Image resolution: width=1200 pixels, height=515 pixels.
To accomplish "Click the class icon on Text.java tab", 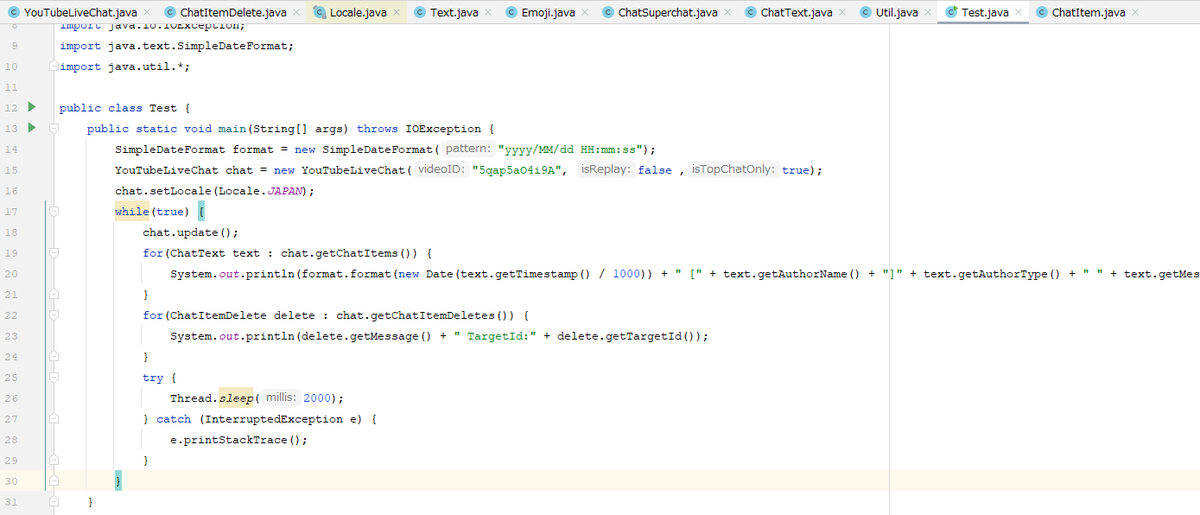I will pos(421,12).
